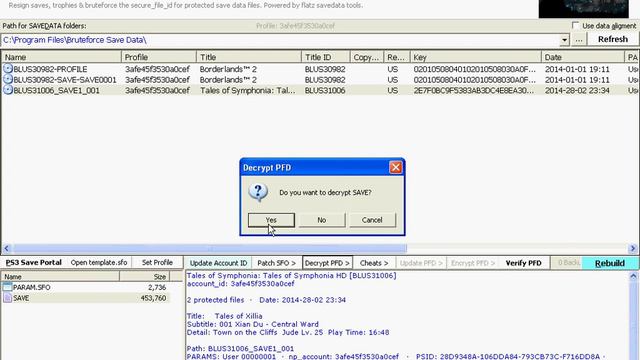Click the Rebuild button
640x360 pixels.
click(x=610, y=263)
